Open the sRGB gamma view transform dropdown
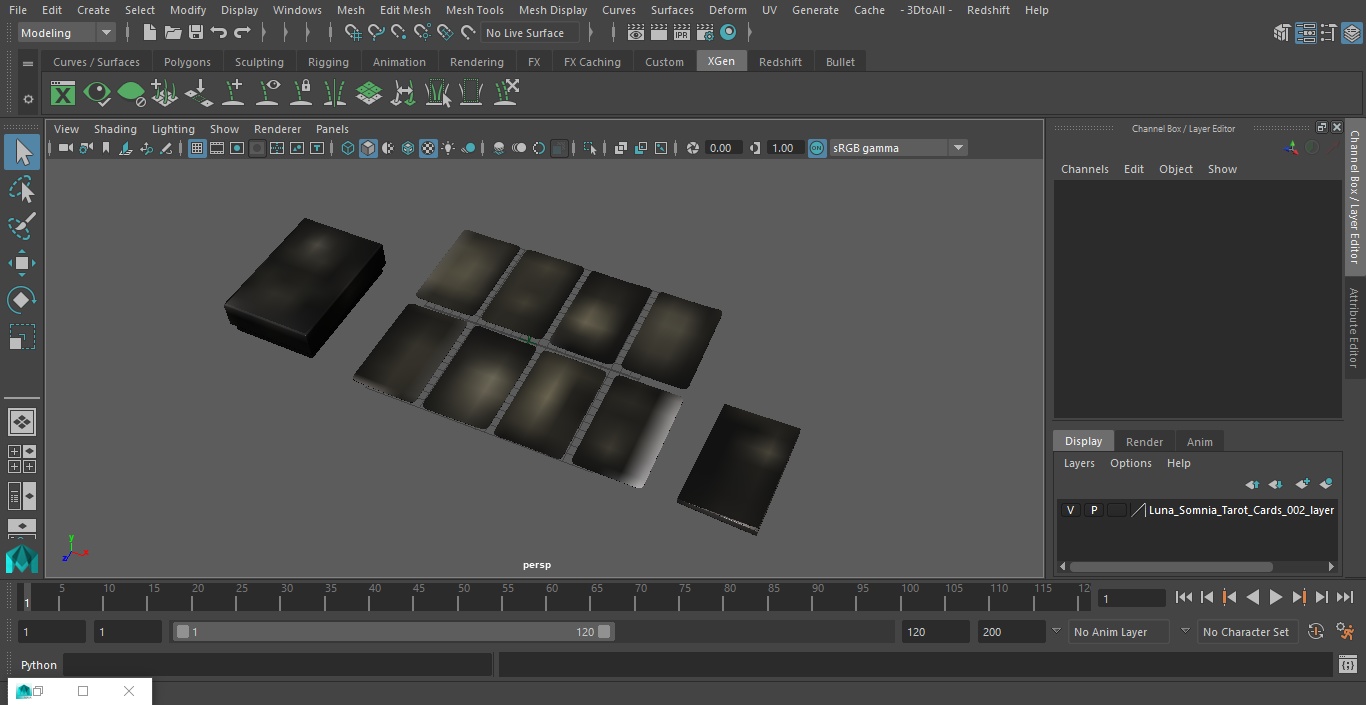The height and width of the screenshot is (705, 1366). point(898,148)
